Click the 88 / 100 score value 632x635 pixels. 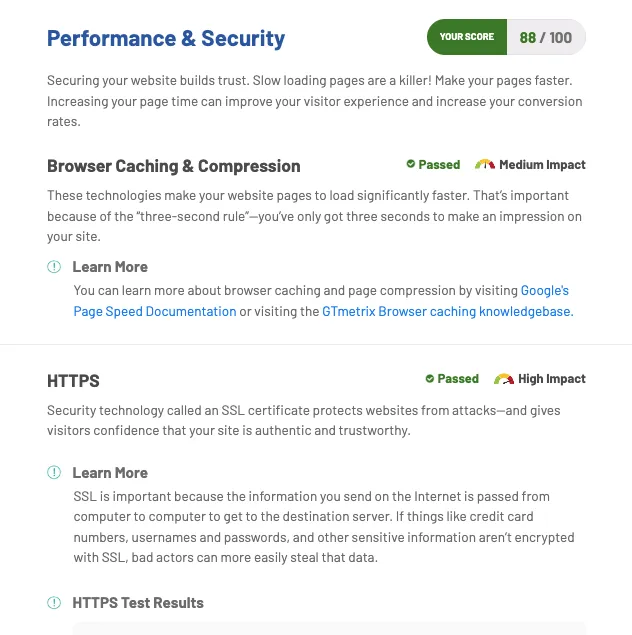pos(546,37)
